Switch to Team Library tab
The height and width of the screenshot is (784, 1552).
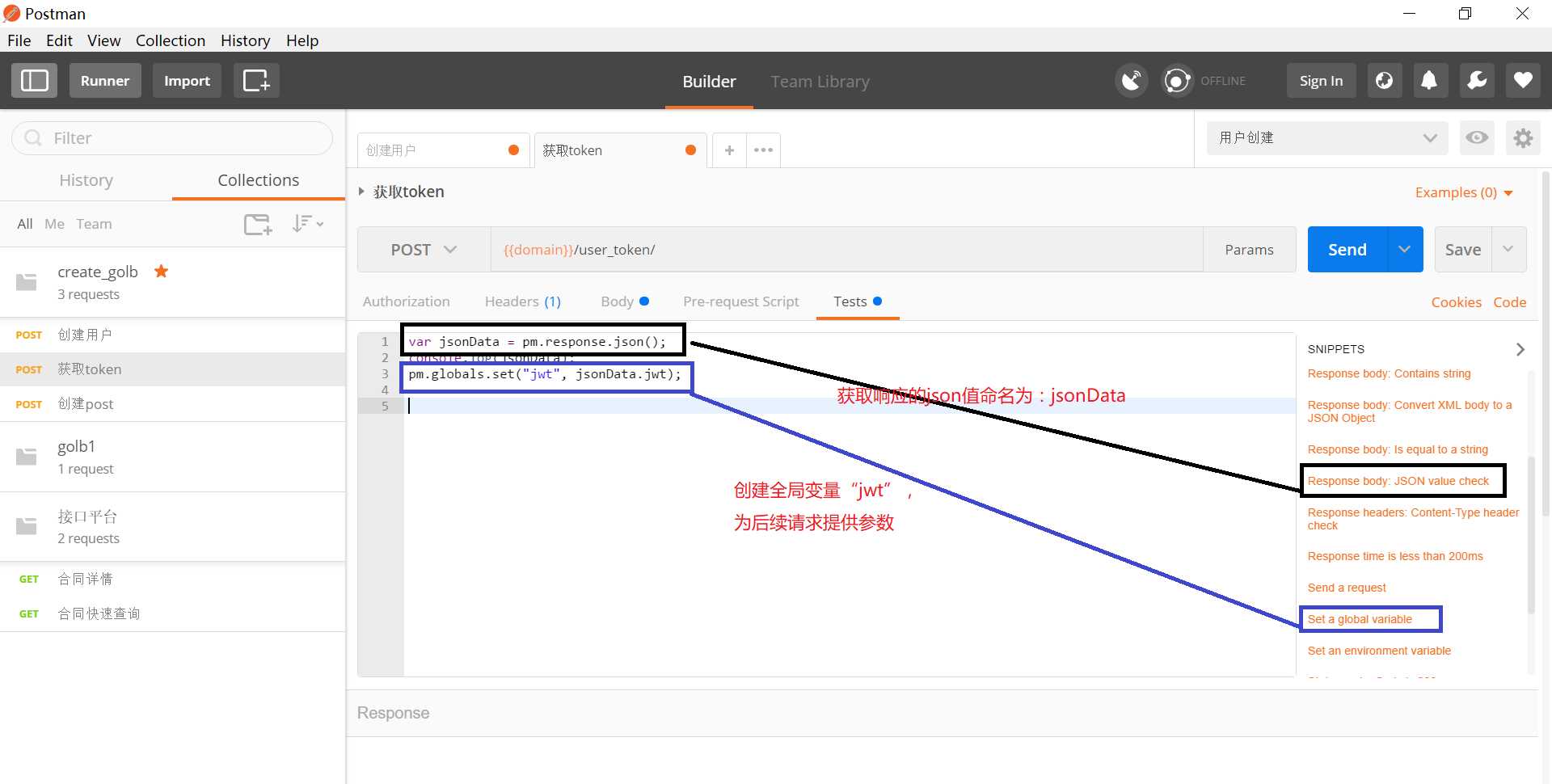[820, 82]
